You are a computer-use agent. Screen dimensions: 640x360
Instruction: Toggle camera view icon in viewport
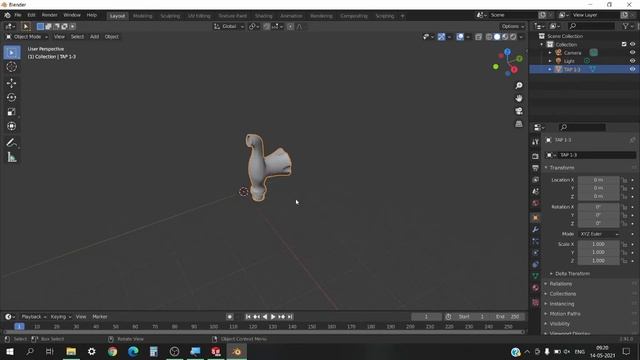519,111
